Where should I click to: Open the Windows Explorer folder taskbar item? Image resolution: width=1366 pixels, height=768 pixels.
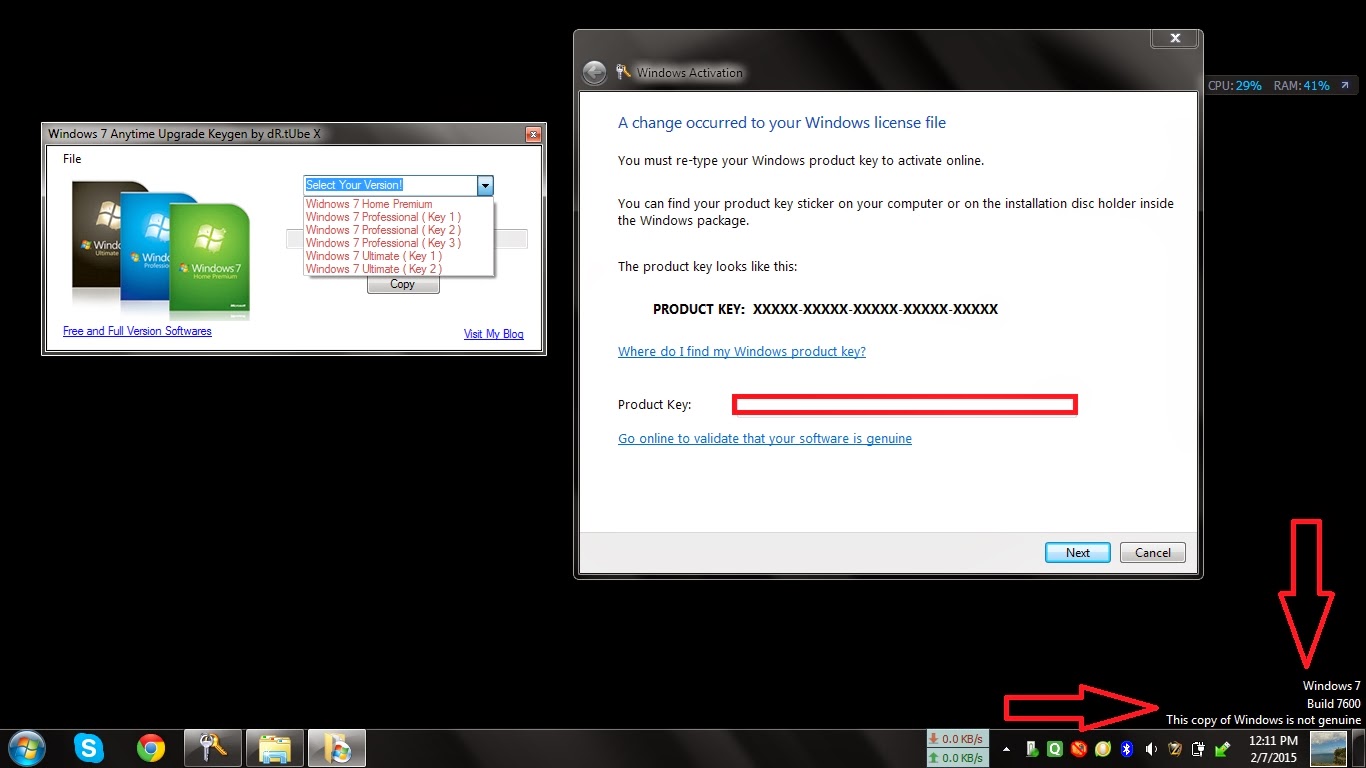pyautogui.click(x=274, y=748)
